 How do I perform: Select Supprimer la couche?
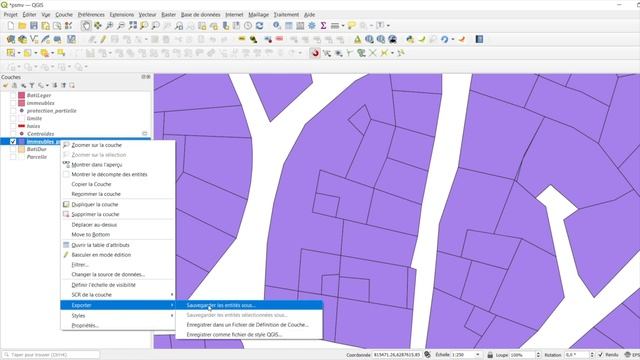coord(118,214)
